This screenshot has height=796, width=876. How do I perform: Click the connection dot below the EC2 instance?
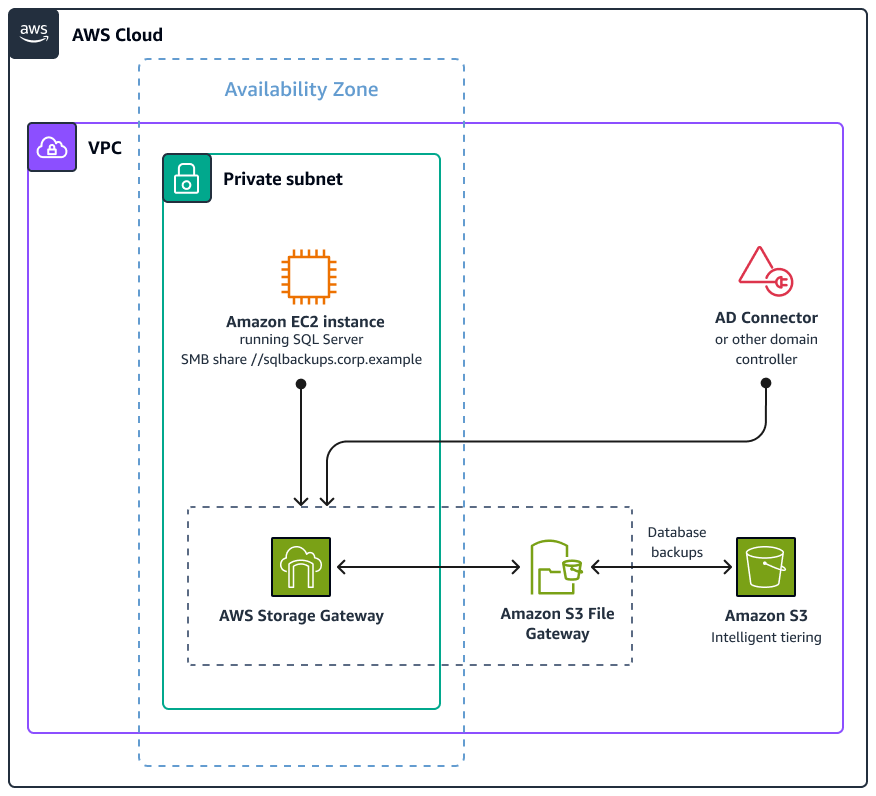click(301, 382)
